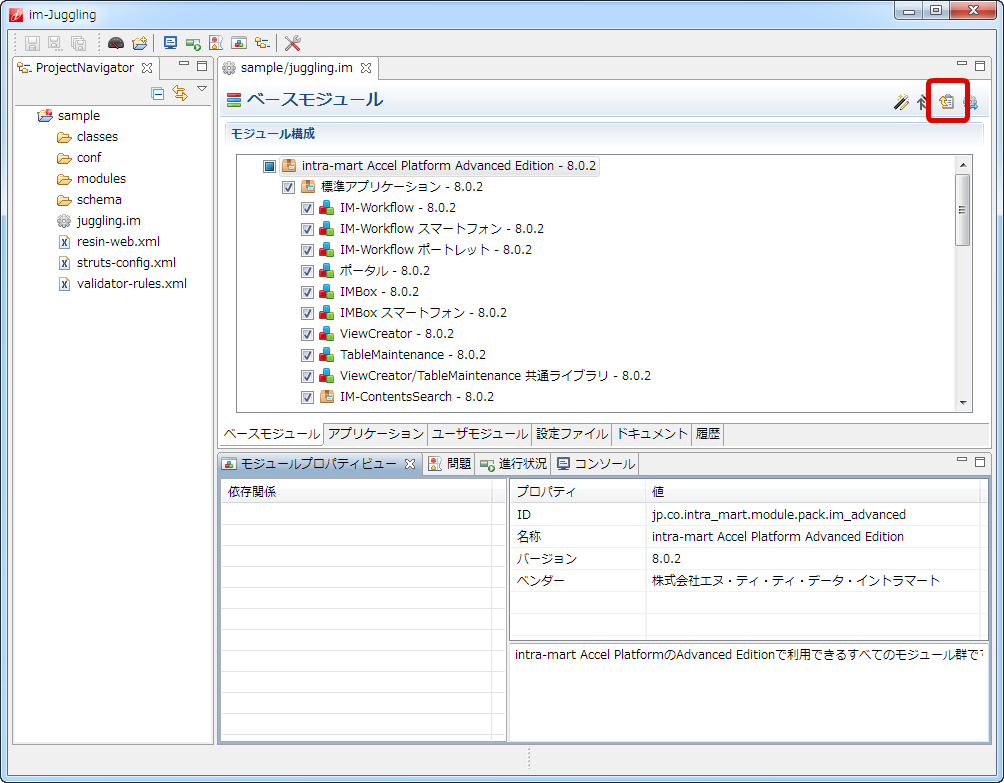
Task: Close the sample/juggling.im editor tab
Action: [x=366, y=68]
